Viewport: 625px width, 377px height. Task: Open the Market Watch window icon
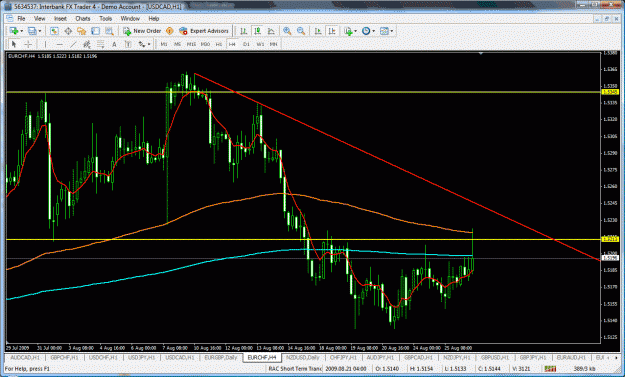pos(54,31)
